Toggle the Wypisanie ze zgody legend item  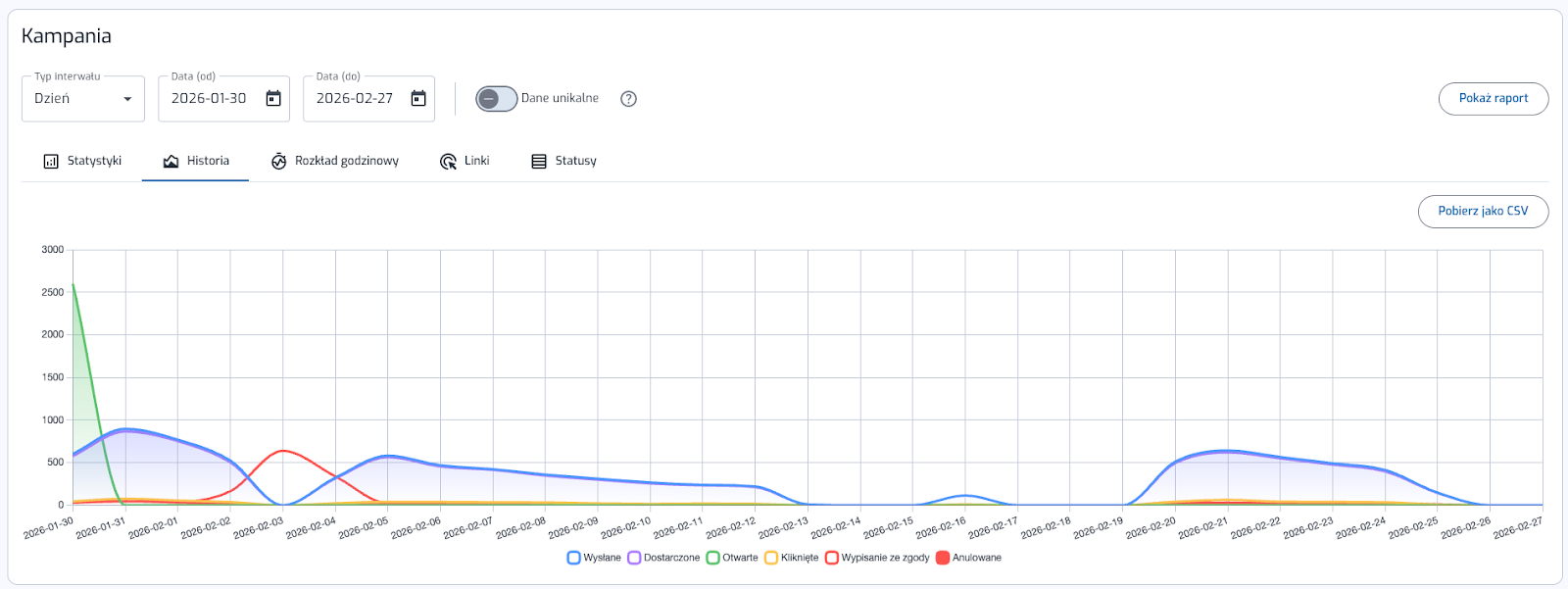point(877,558)
